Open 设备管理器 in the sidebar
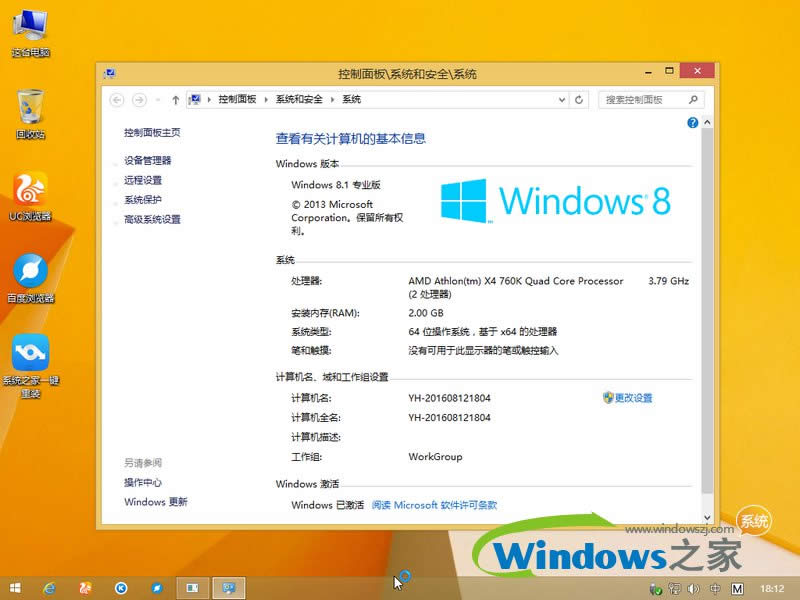800x600 pixels. coord(148,161)
